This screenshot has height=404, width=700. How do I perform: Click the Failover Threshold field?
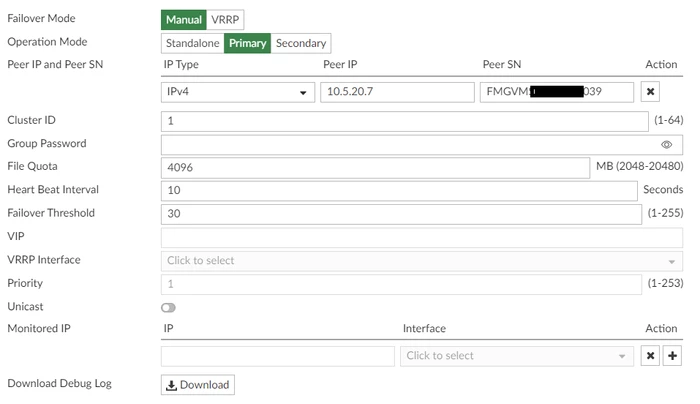(x=401, y=214)
